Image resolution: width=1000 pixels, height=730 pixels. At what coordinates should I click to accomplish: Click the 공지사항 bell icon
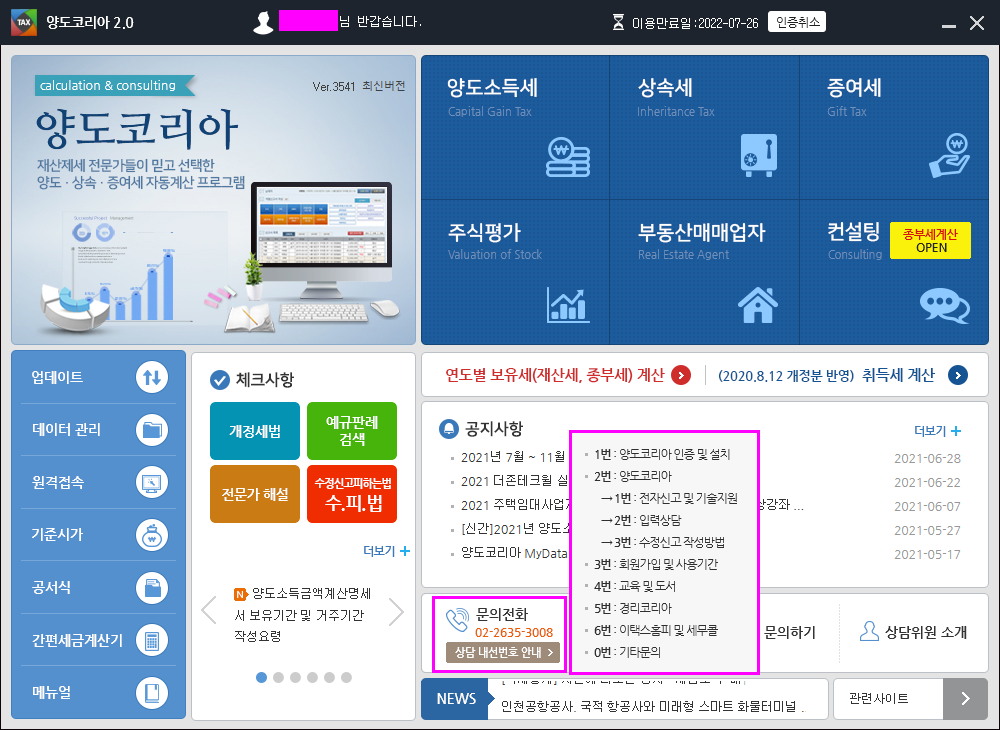[x=449, y=429]
